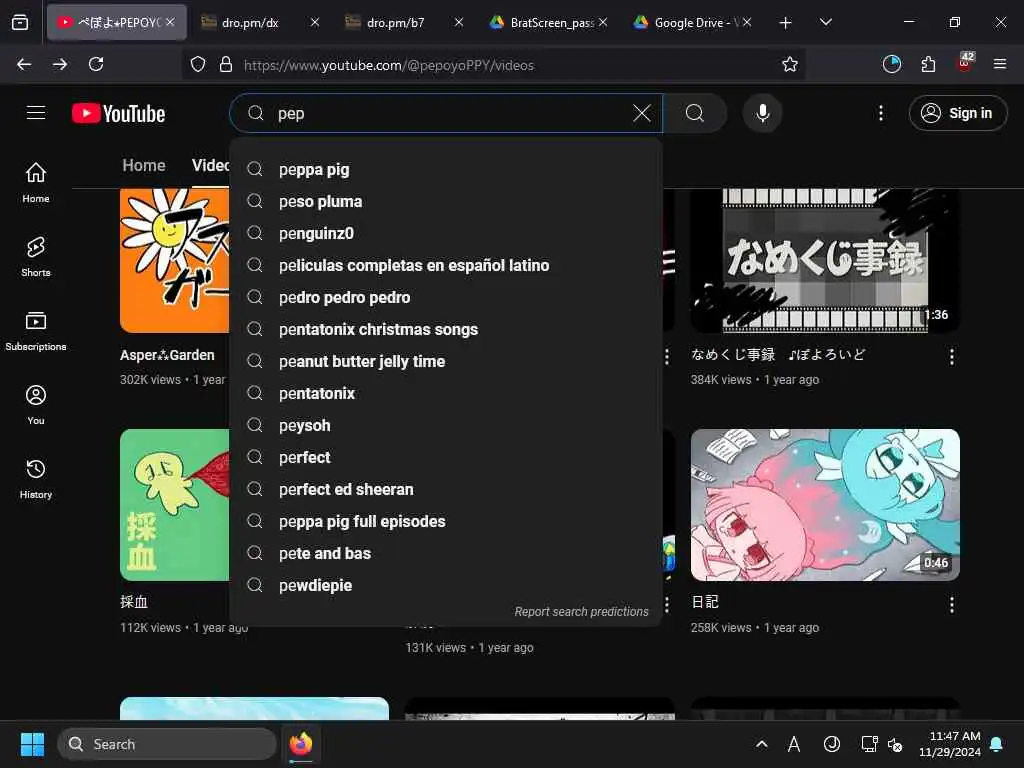
Task: Click the Sign in button
Action: (957, 113)
